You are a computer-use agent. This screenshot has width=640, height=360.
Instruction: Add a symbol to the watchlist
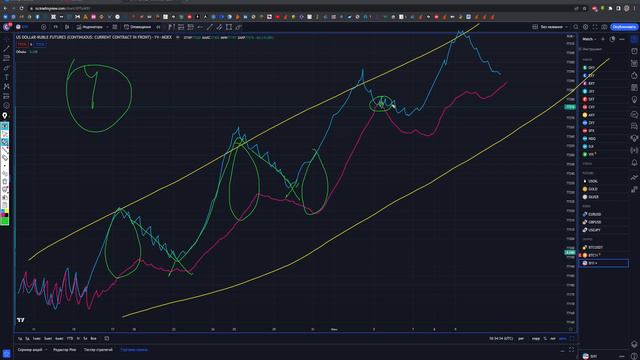coord(603,39)
